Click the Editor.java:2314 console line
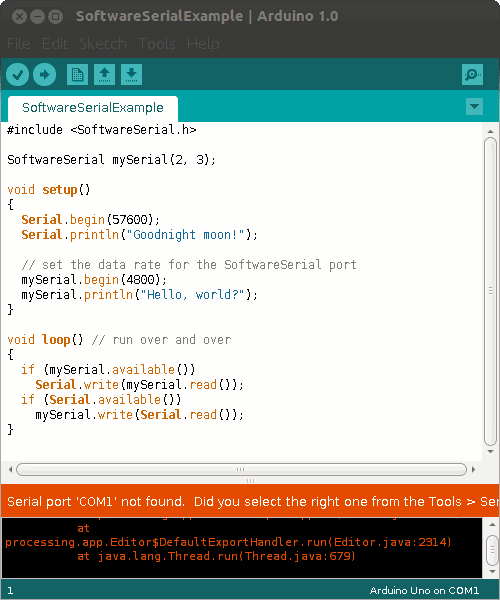 (228, 542)
